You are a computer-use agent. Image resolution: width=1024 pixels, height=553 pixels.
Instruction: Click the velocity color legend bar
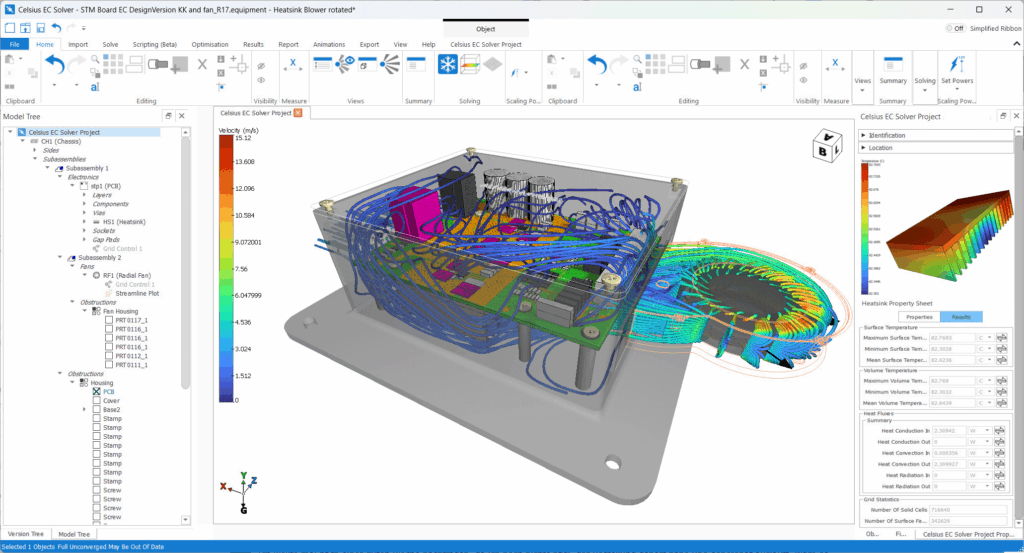tap(226, 268)
